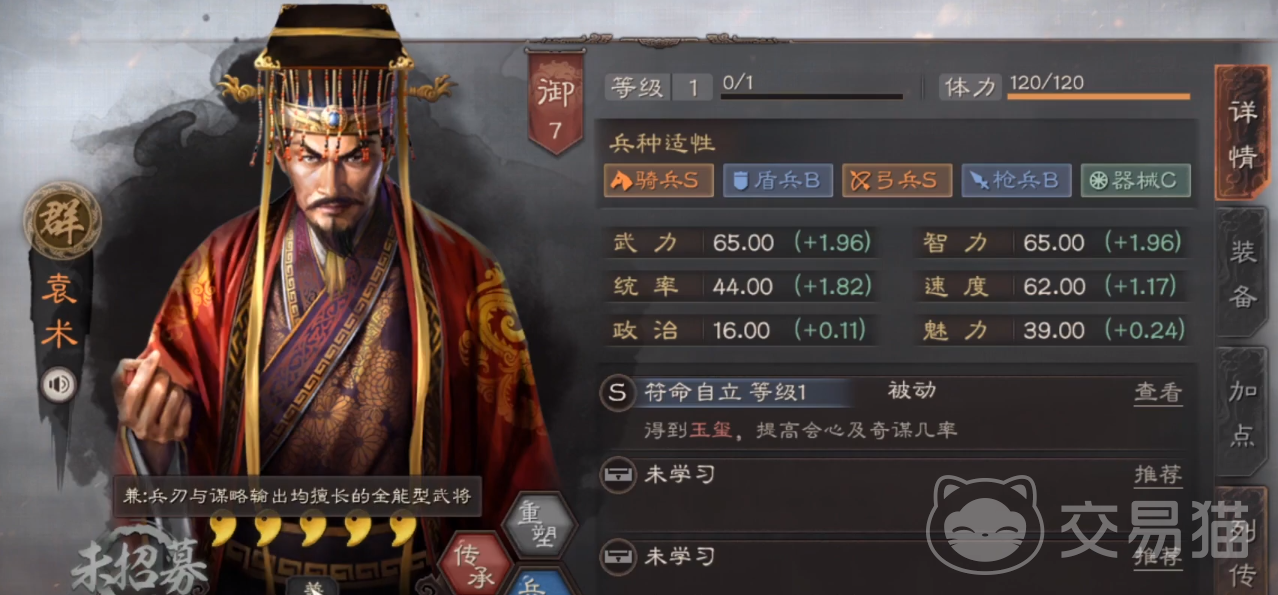Tap the second unlearned skill slot icon

click(617, 556)
